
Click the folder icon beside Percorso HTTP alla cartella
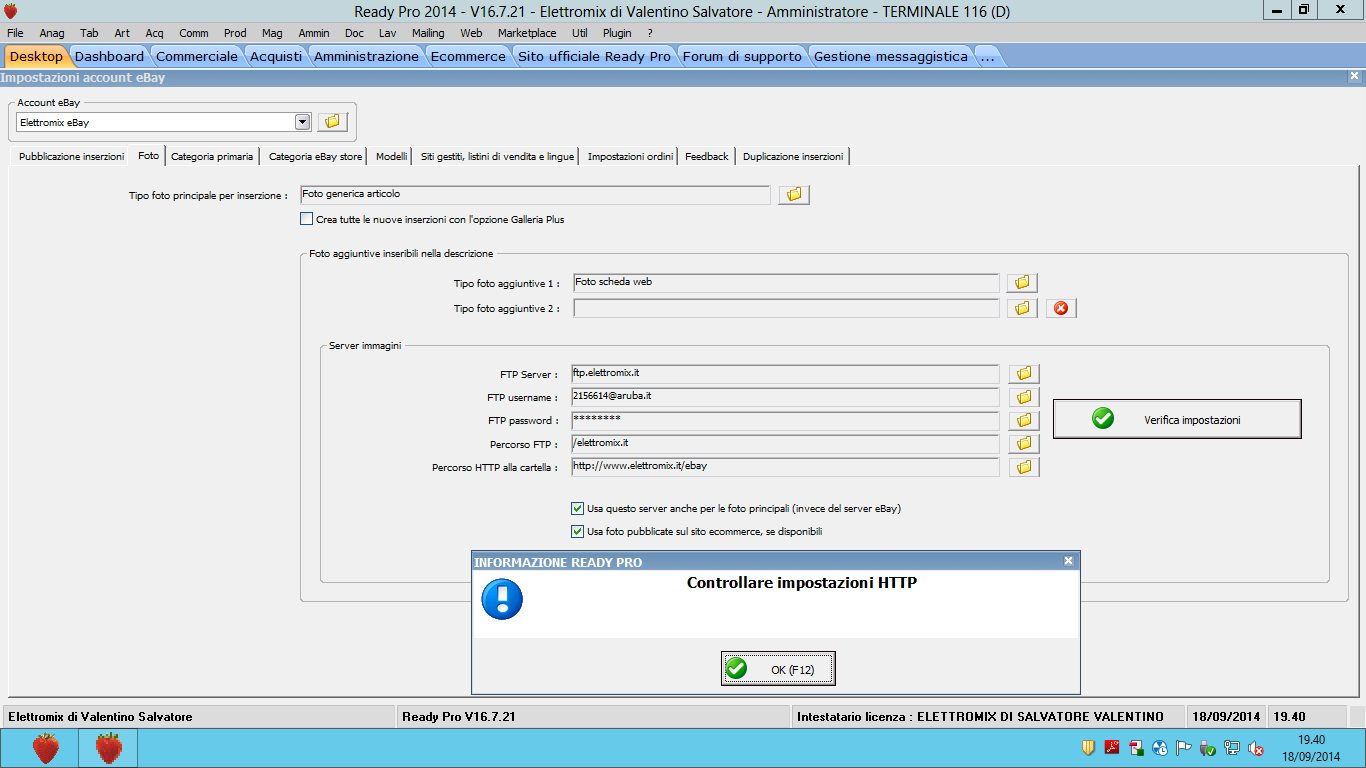click(1024, 467)
